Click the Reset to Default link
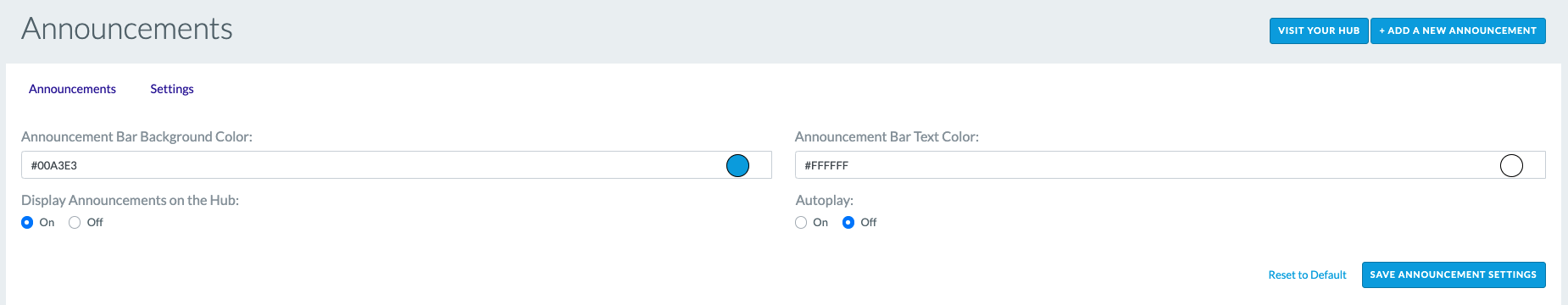1568x305 pixels. 1307,274
